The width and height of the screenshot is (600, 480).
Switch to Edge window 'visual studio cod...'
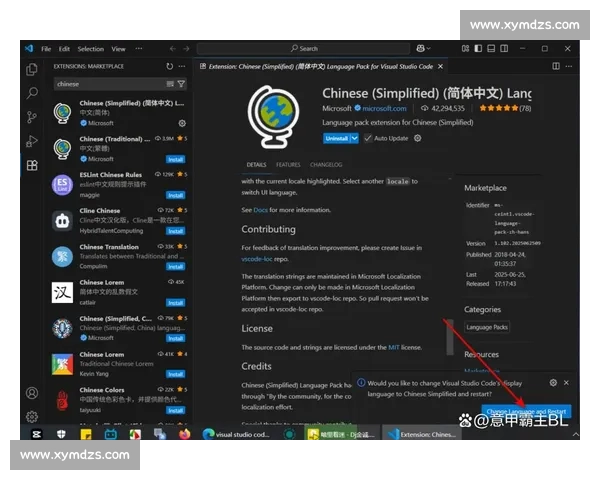236,434
